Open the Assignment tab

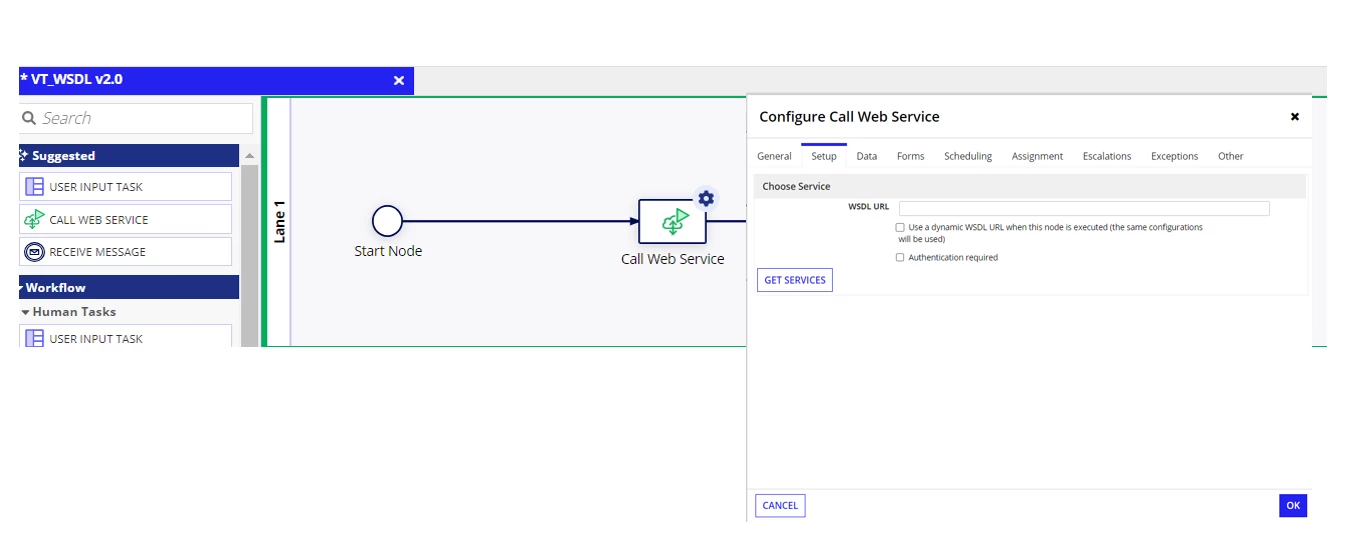(1037, 156)
